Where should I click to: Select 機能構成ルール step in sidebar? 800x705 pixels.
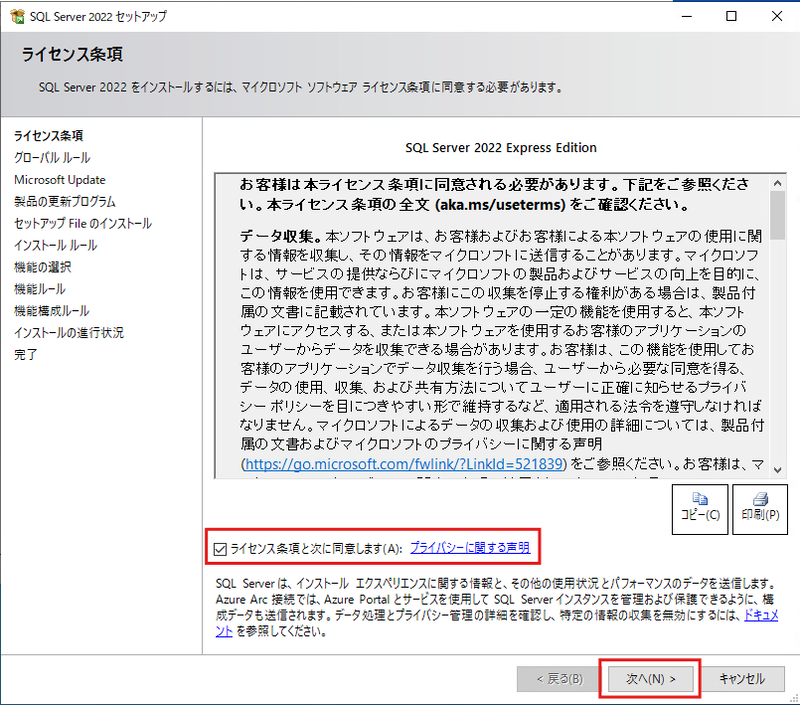click(52, 311)
